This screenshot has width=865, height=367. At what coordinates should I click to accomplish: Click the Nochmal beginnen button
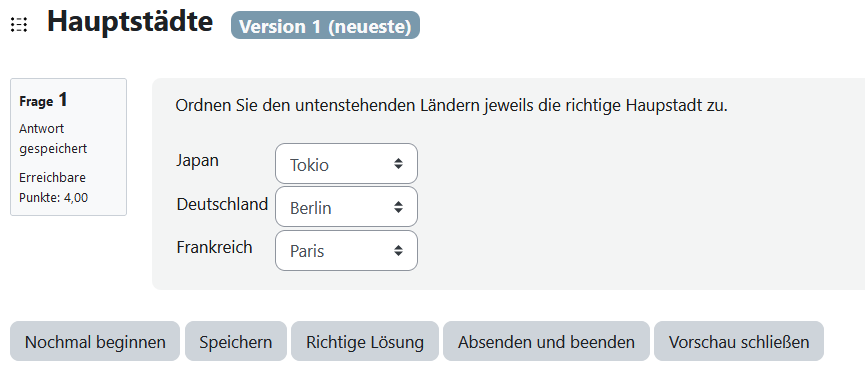[95, 342]
